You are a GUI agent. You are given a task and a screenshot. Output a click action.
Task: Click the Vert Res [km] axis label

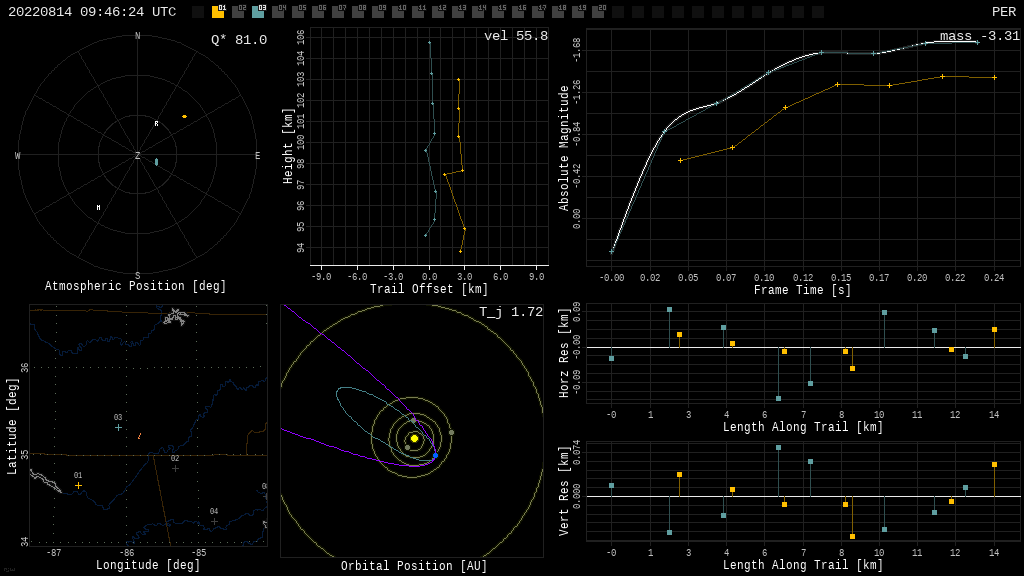tap(564, 491)
